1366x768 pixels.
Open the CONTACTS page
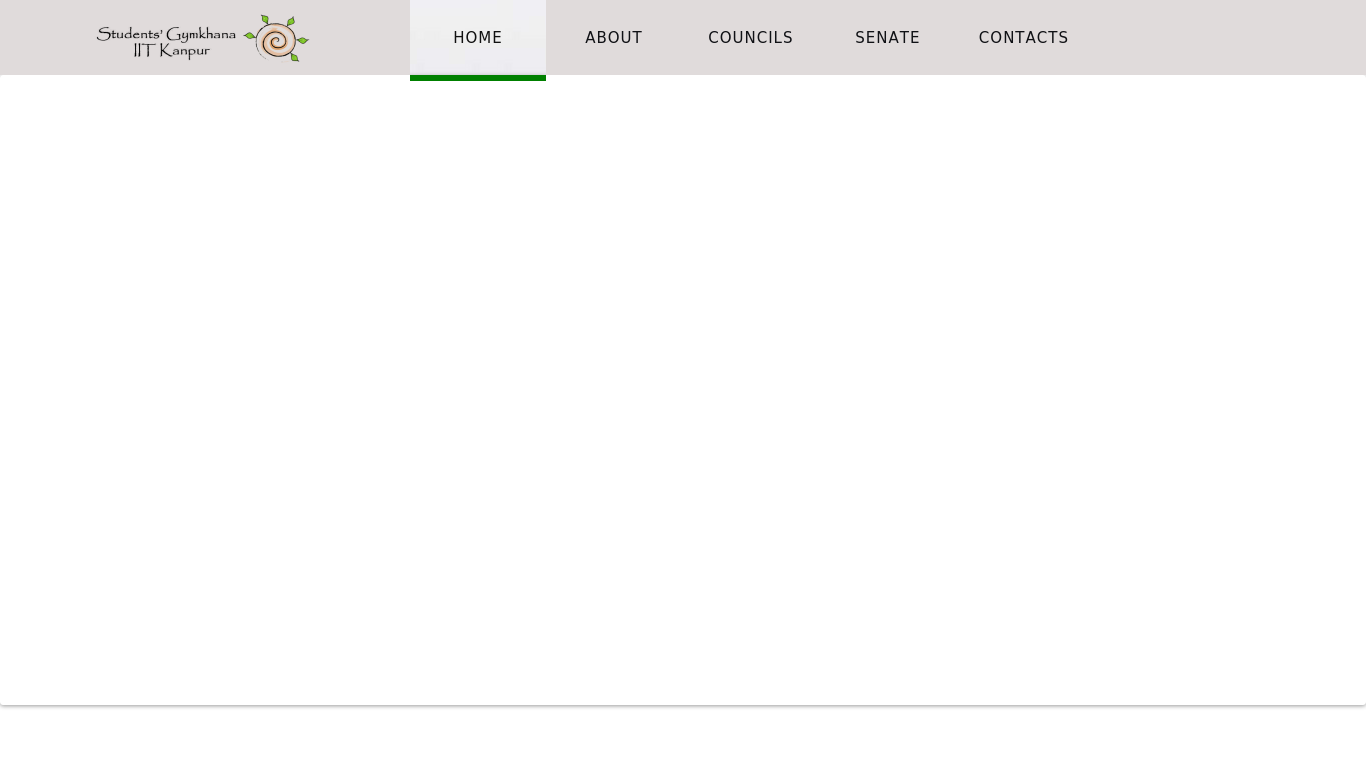(x=1023, y=38)
